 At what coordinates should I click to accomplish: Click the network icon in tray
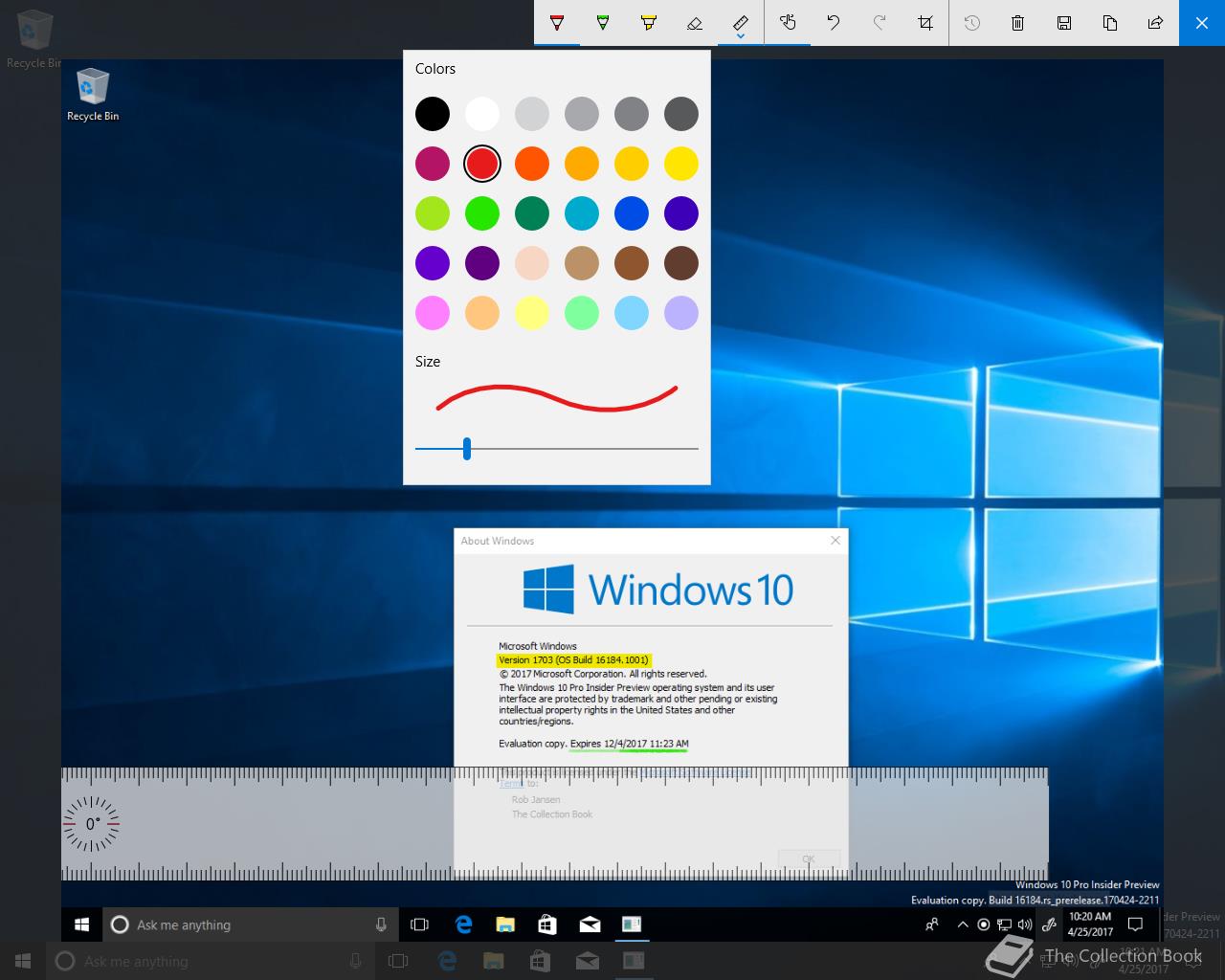point(1004,924)
